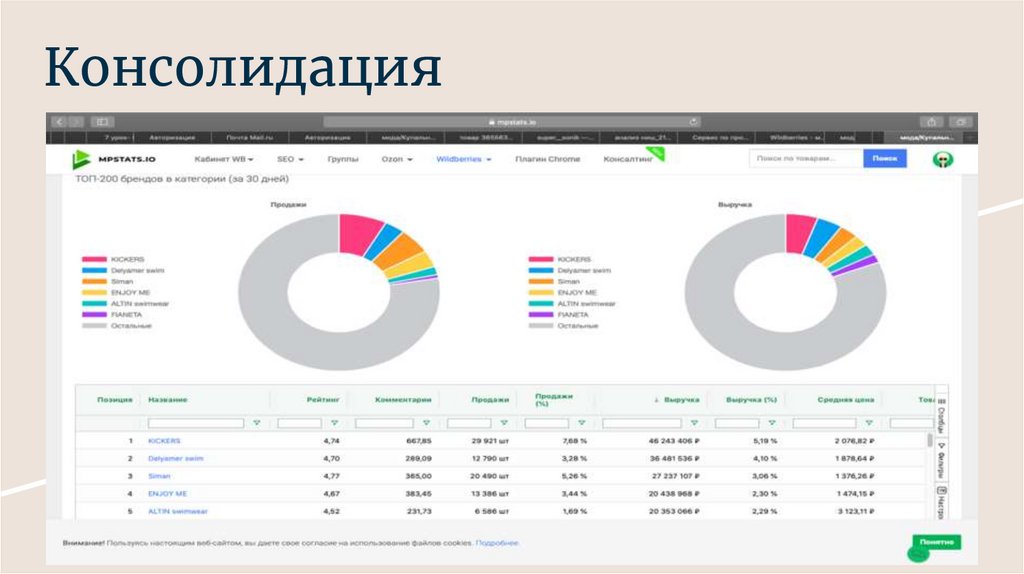Expand the Кабинет WB menu

pyautogui.click(x=223, y=159)
